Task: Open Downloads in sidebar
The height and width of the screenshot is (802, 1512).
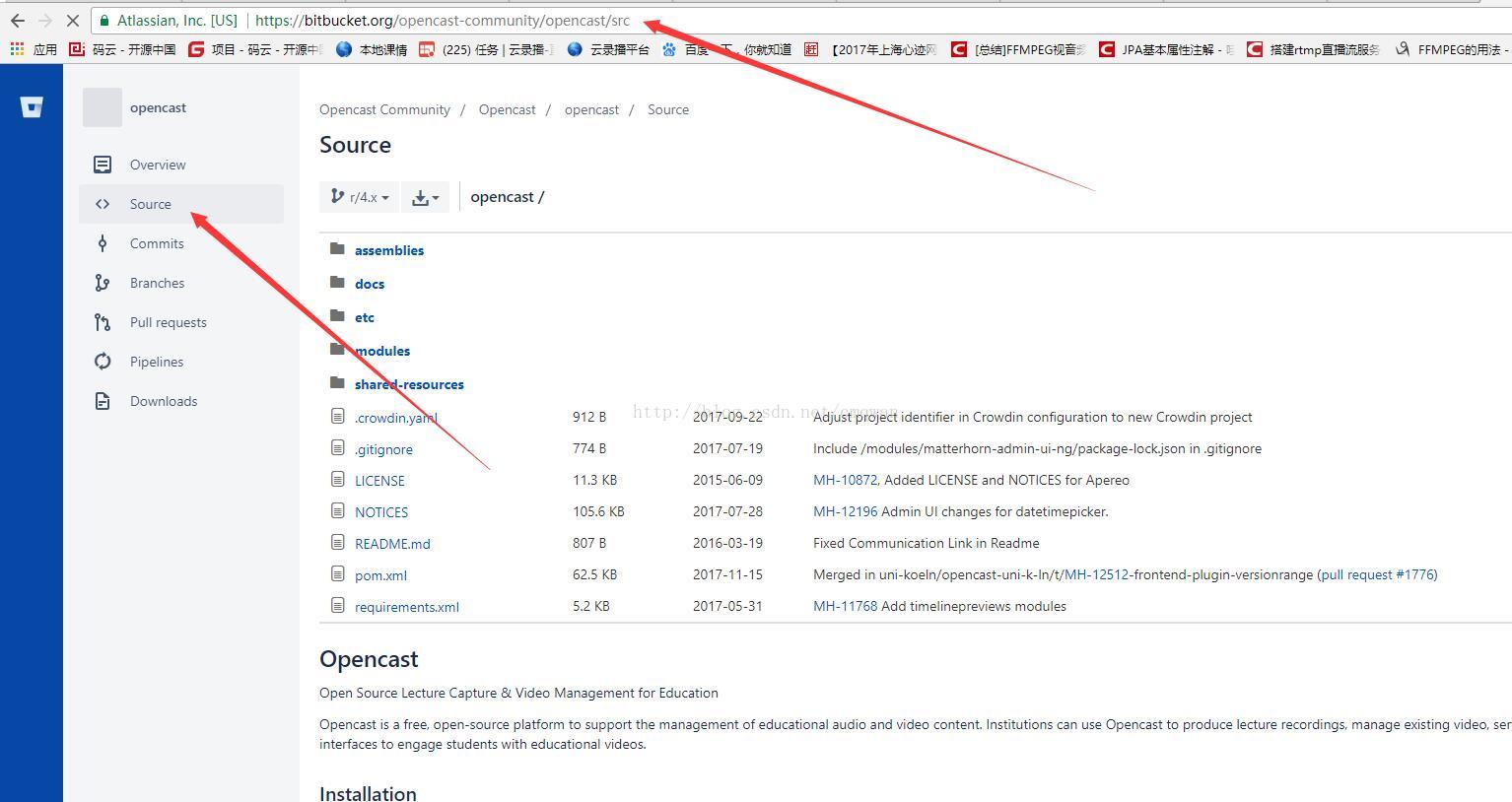Action: click(x=164, y=401)
